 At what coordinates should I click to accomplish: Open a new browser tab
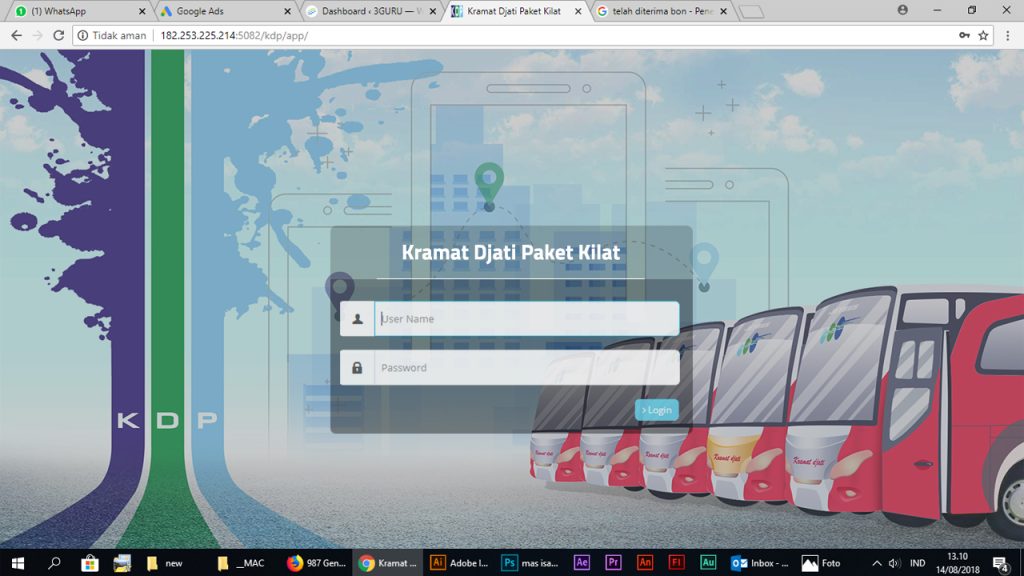751,11
